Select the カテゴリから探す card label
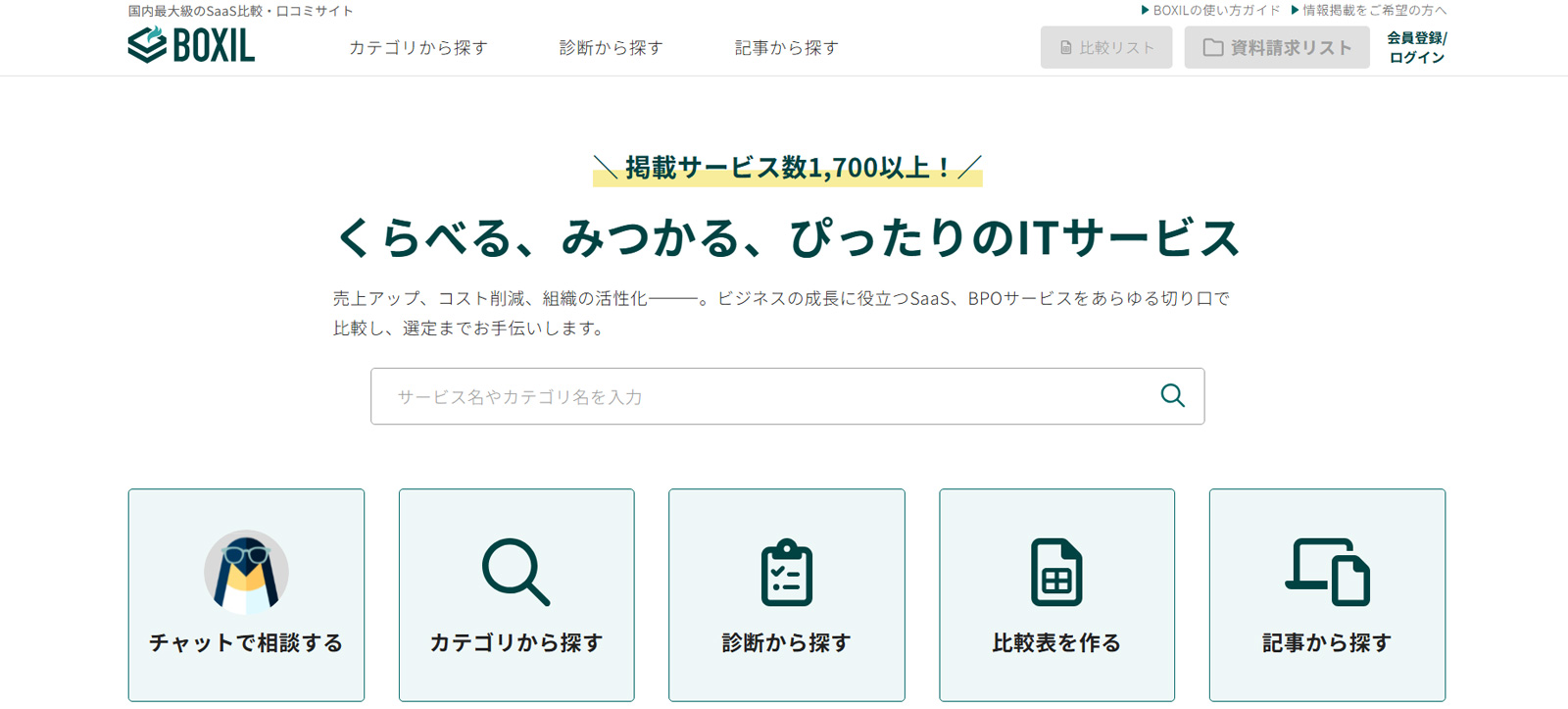Screen dimensions: 1568x709 516,643
